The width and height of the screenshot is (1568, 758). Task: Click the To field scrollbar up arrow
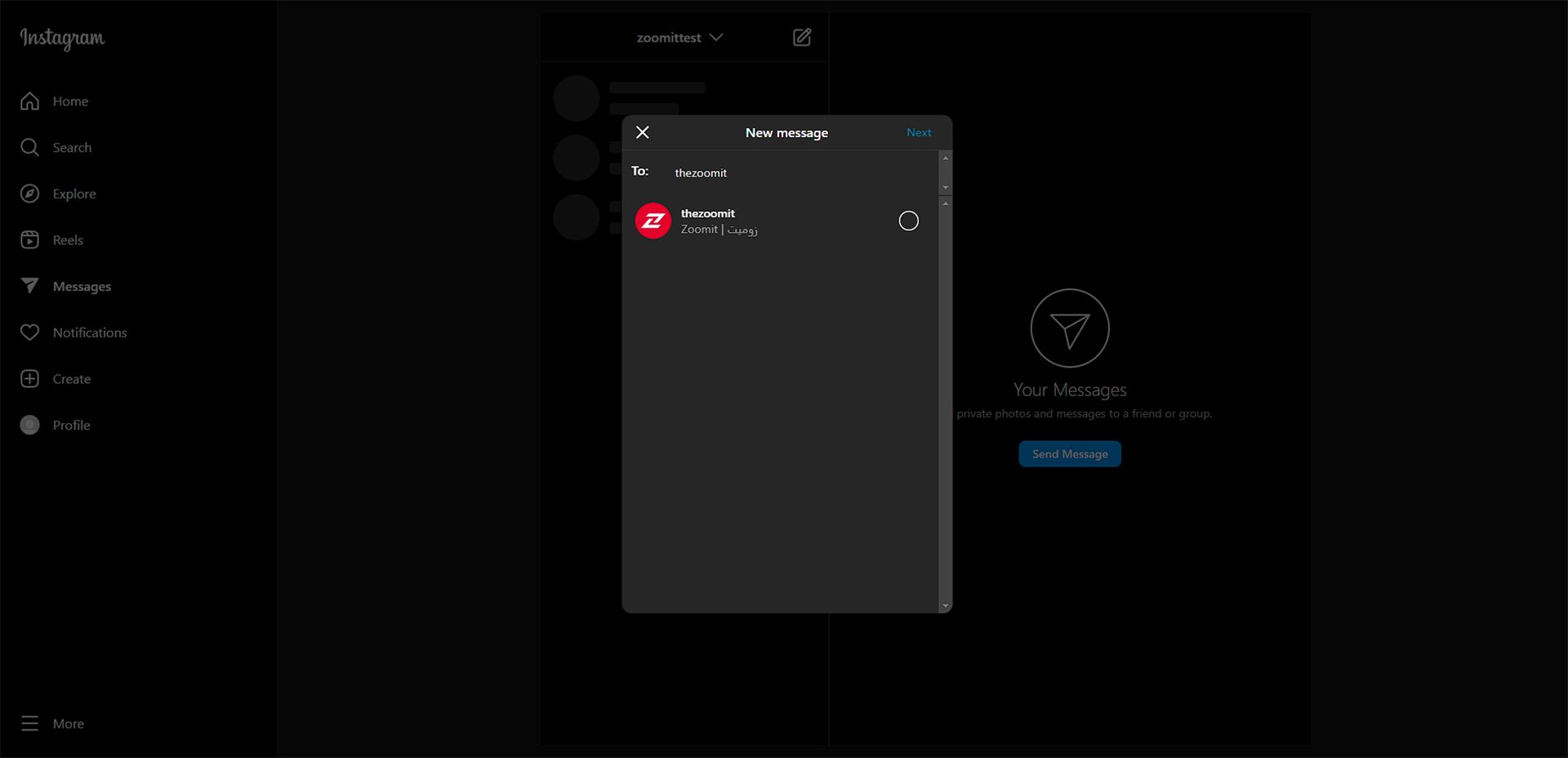(946, 157)
